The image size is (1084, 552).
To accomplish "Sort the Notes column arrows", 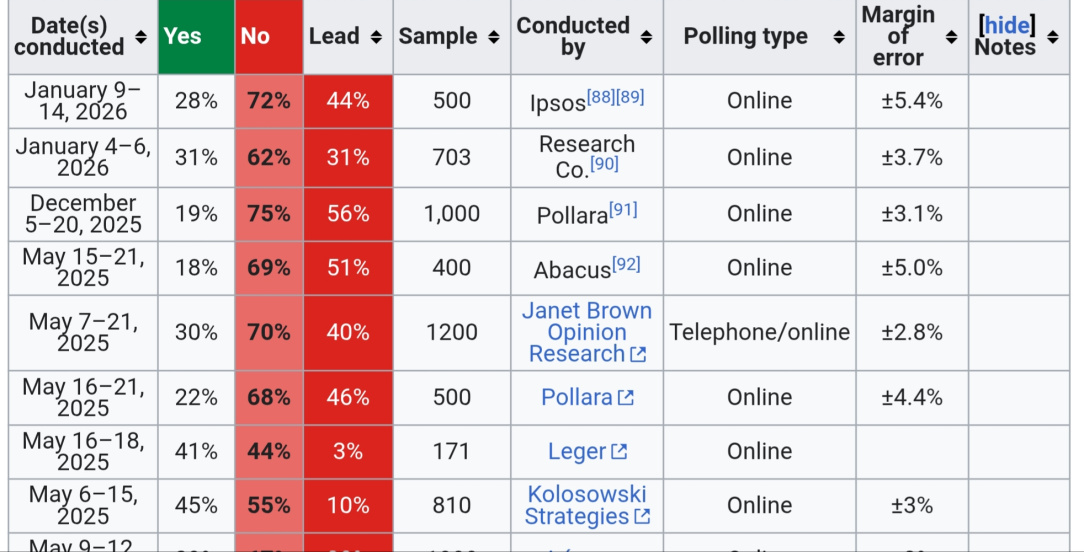I will [1052, 37].
